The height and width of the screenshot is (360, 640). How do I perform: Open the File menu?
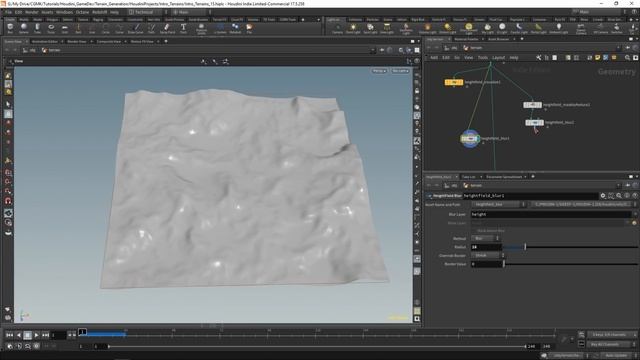tap(9, 12)
